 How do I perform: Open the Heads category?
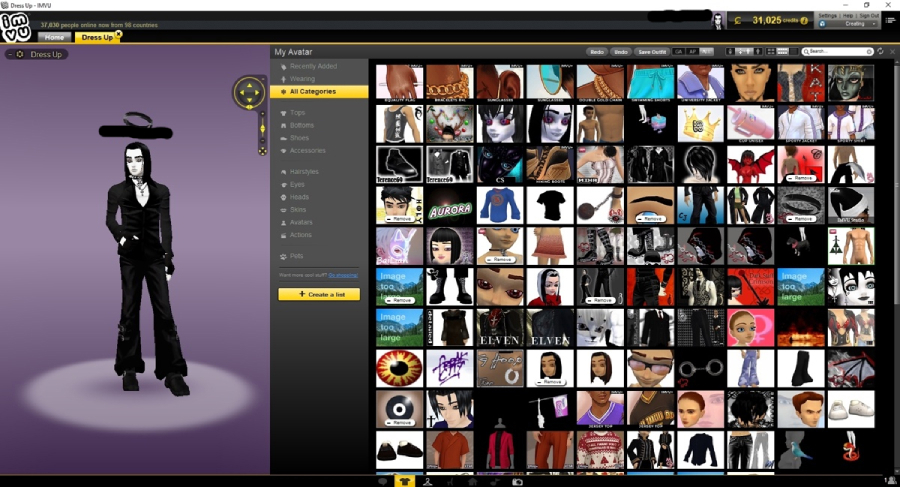(x=299, y=197)
